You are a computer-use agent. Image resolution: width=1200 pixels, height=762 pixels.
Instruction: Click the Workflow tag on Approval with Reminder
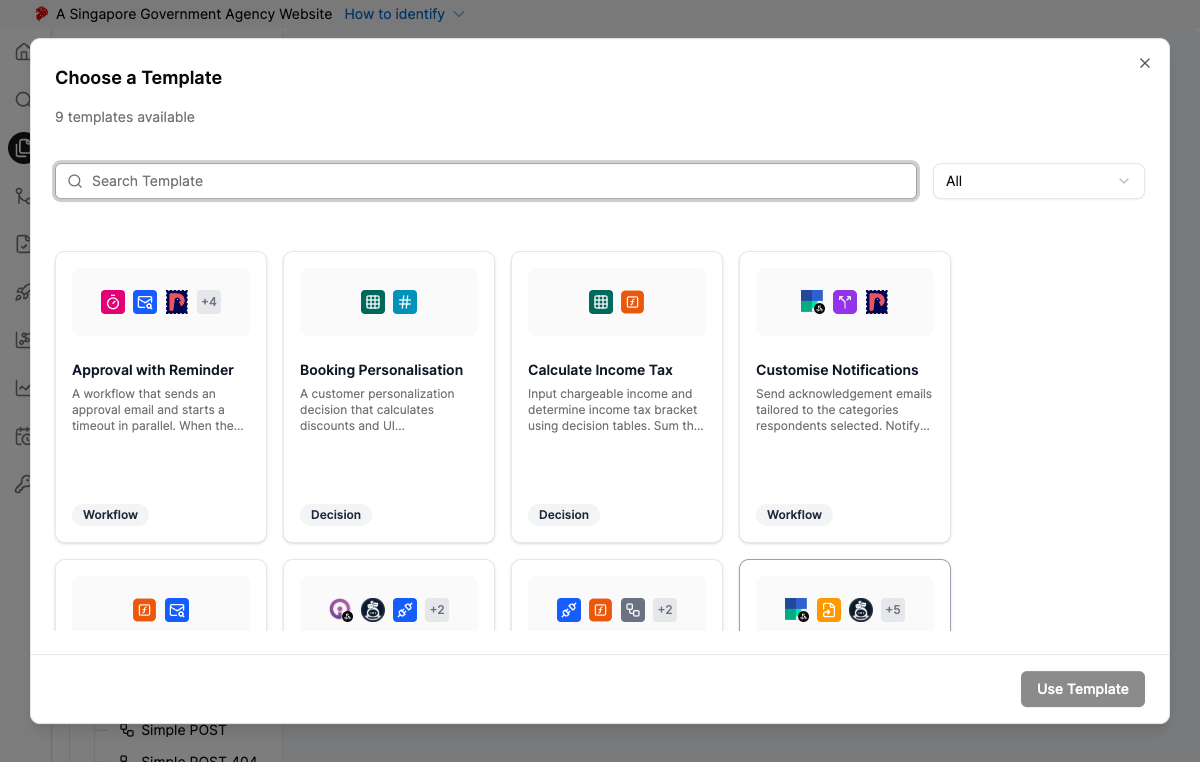pos(110,515)
